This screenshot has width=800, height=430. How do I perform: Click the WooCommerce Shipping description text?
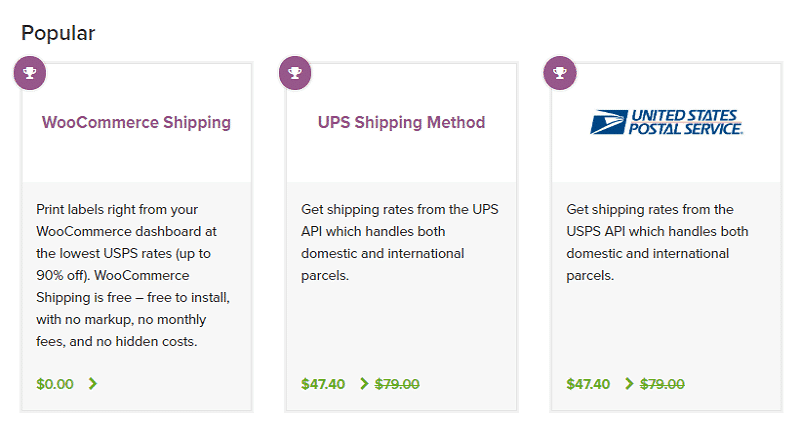133,275
